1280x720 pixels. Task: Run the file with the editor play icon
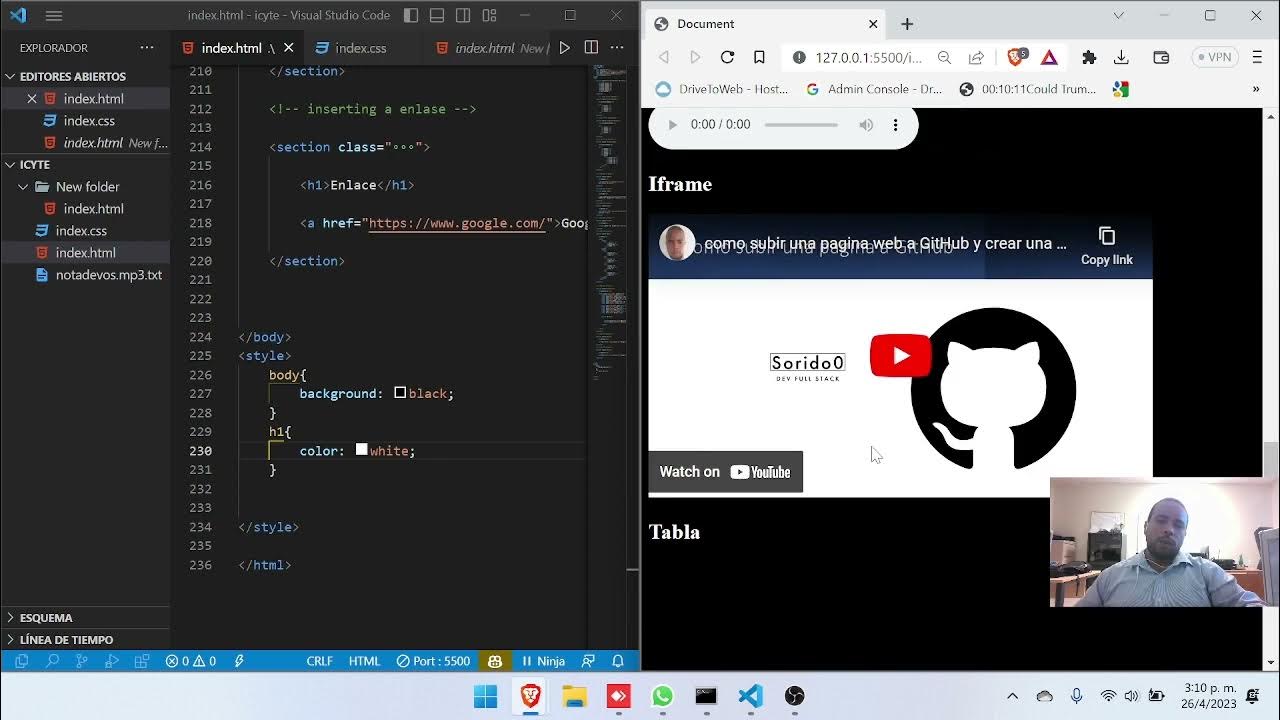[565, 48]
